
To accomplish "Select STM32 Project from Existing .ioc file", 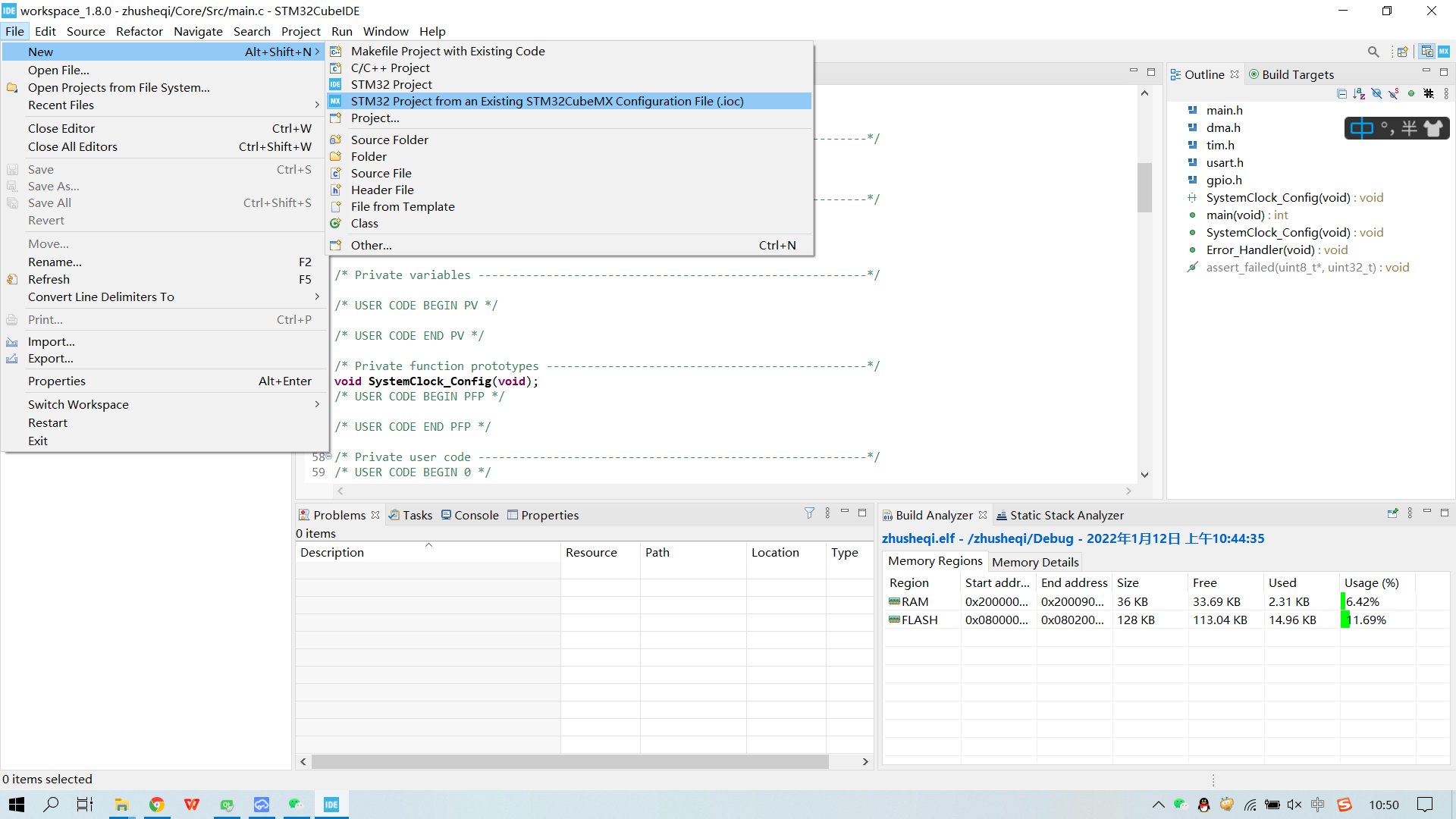I will pos(546,102).
